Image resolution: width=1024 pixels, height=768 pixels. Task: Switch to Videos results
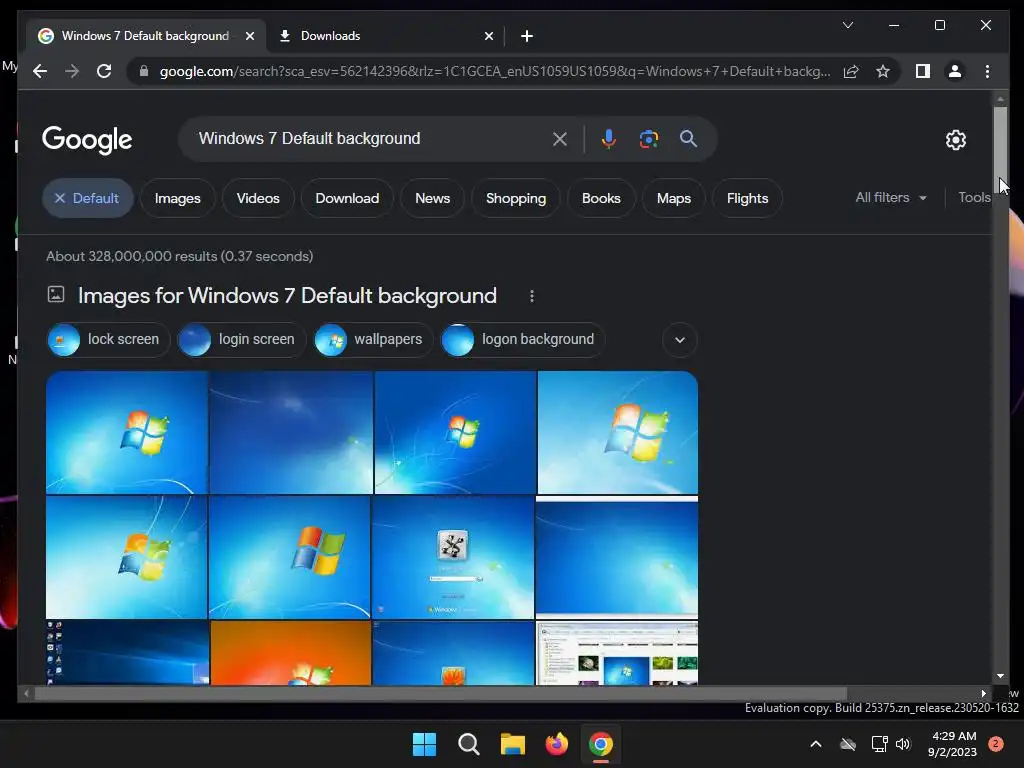pyautogui.click(x=258, y=198)
